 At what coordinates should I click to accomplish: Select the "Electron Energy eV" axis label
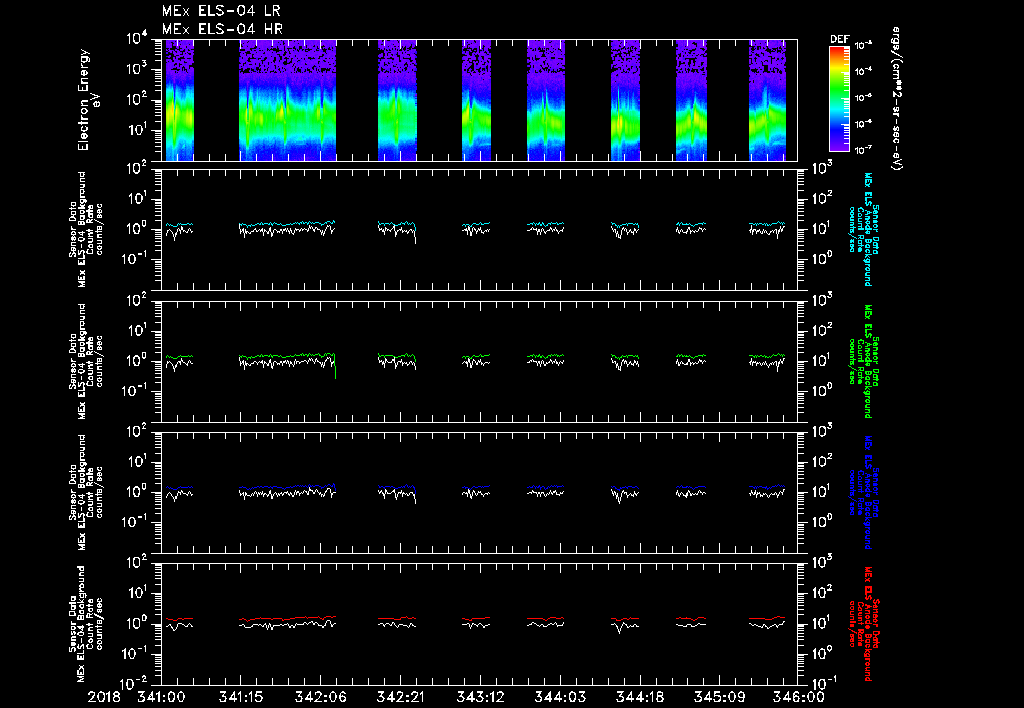coord(88,100)
